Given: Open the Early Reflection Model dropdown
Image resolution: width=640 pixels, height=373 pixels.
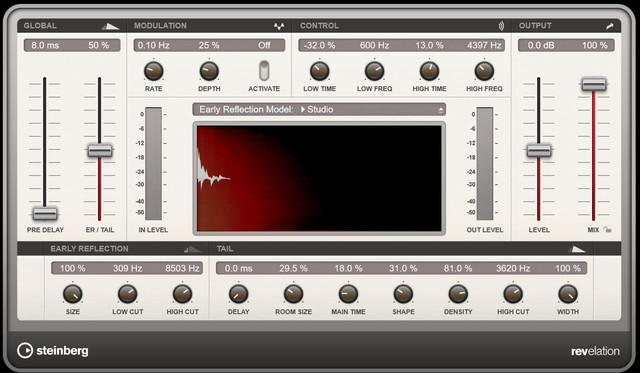Looking at the screenshot, I should click(319, 109).
